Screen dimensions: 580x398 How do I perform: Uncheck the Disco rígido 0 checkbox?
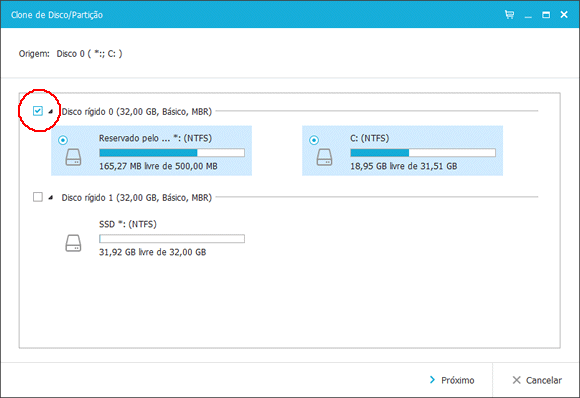38,111
